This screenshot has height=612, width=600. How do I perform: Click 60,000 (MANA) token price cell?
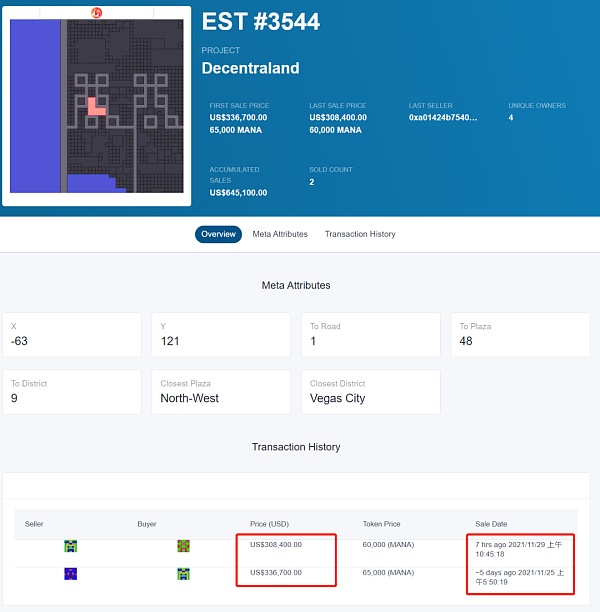pos(388,544)
